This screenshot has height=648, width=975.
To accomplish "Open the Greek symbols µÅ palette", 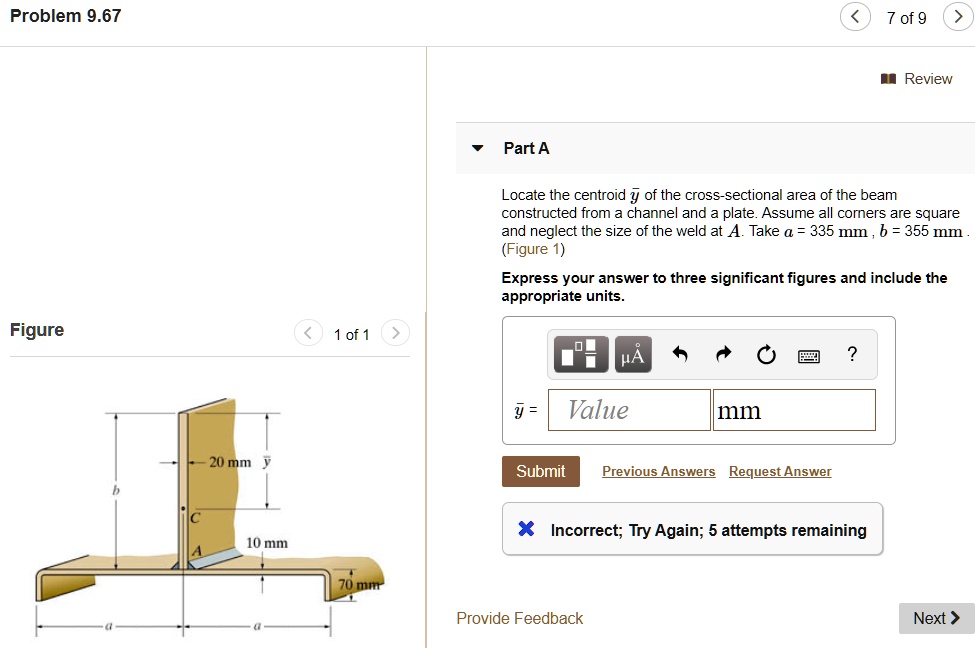I will point(633,354).
